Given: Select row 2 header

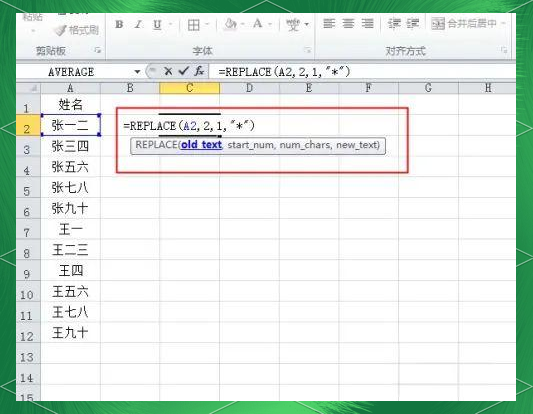Looking at the screenshot, I should pos(28,125).
